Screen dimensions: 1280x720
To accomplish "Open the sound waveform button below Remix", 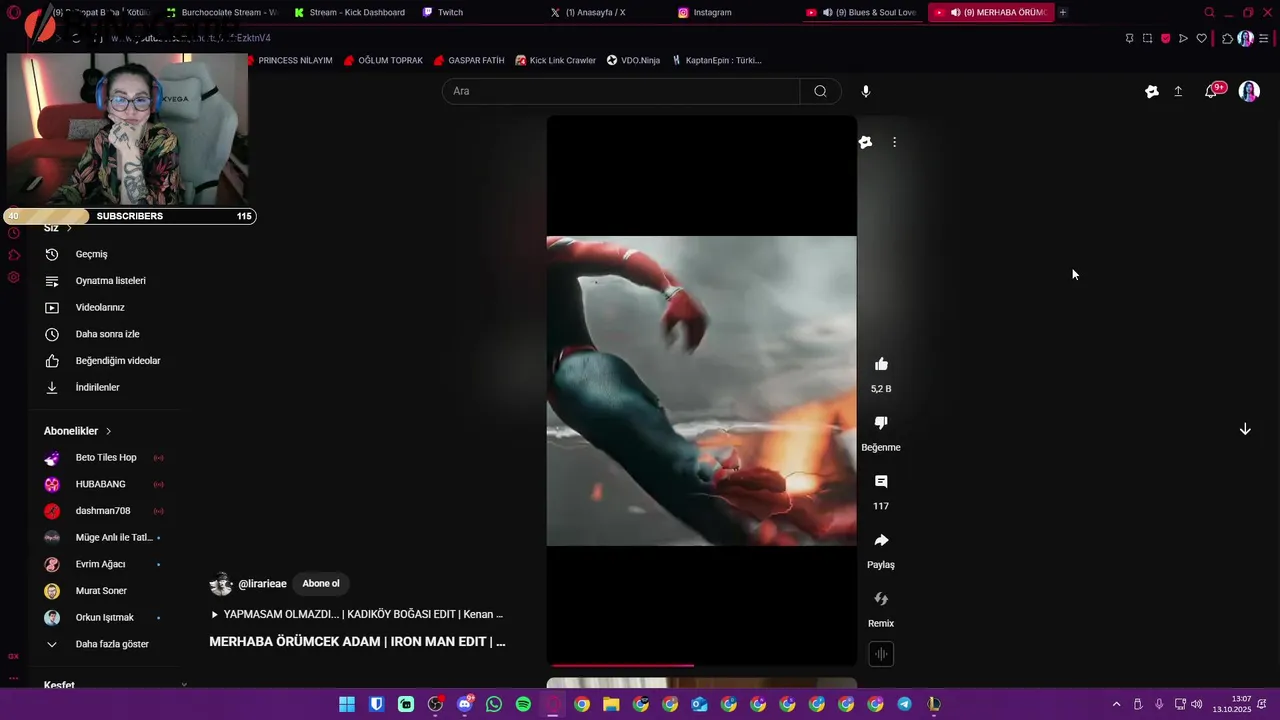I will click(881, 654).
